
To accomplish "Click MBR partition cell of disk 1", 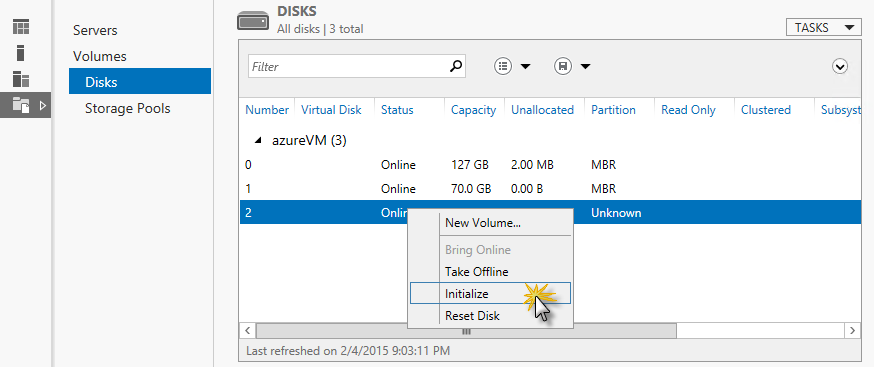I will pos(603,189).
